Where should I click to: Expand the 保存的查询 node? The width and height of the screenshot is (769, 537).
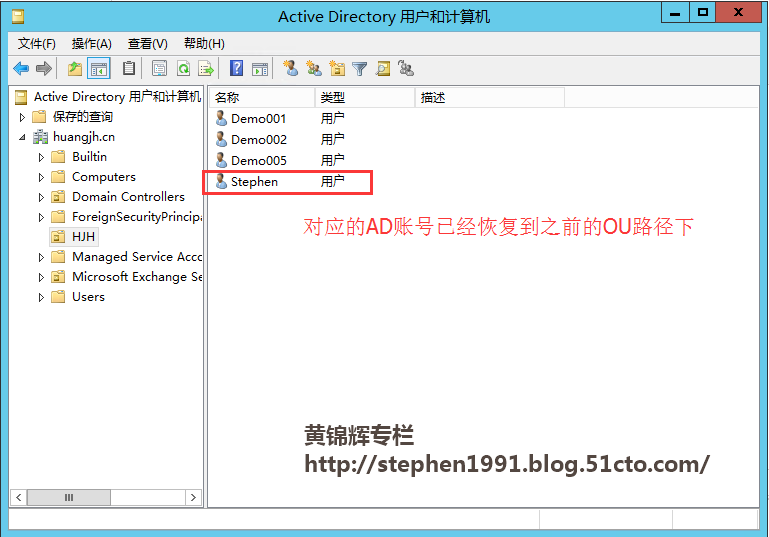[22, 117]
